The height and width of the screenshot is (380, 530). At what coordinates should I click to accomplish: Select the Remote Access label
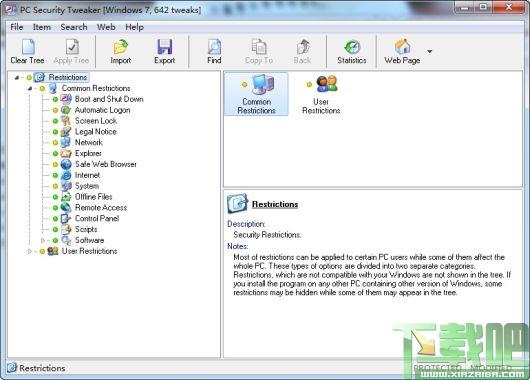[x=101, y=208]
